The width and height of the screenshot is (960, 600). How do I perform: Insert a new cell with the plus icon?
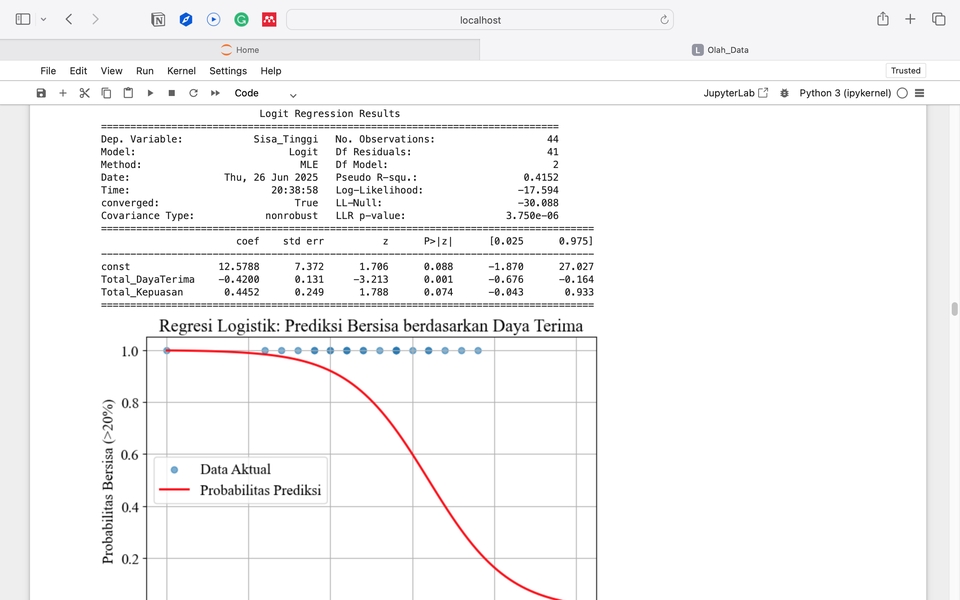63,93
